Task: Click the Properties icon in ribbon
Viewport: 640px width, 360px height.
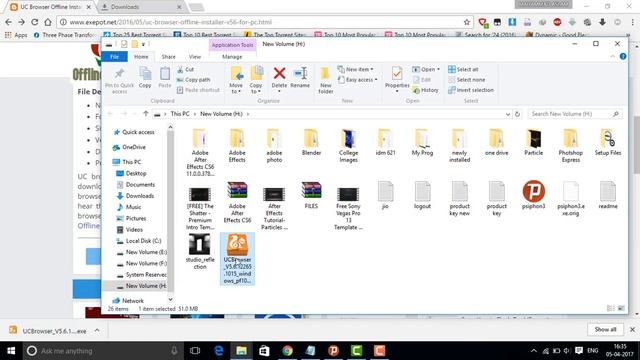Action: 397,74
